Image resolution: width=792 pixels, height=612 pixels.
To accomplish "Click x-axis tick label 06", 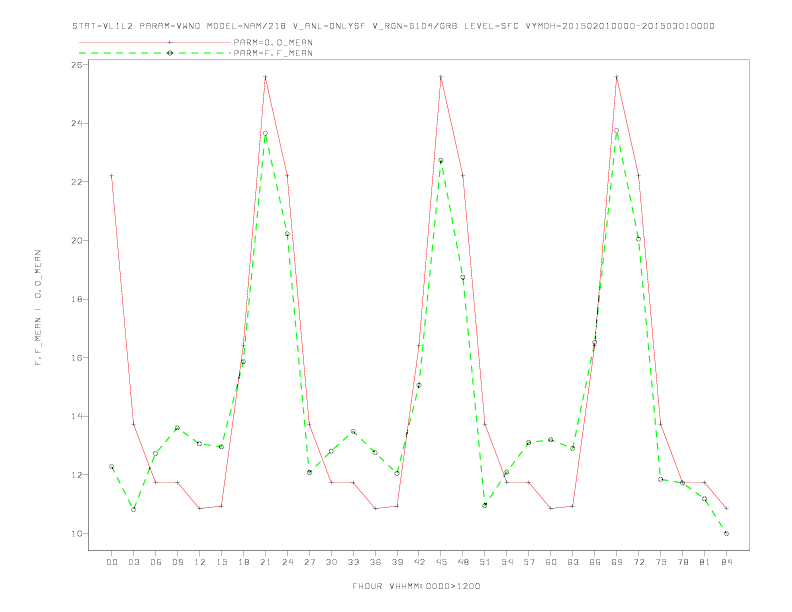I will [x=156, y=562].
